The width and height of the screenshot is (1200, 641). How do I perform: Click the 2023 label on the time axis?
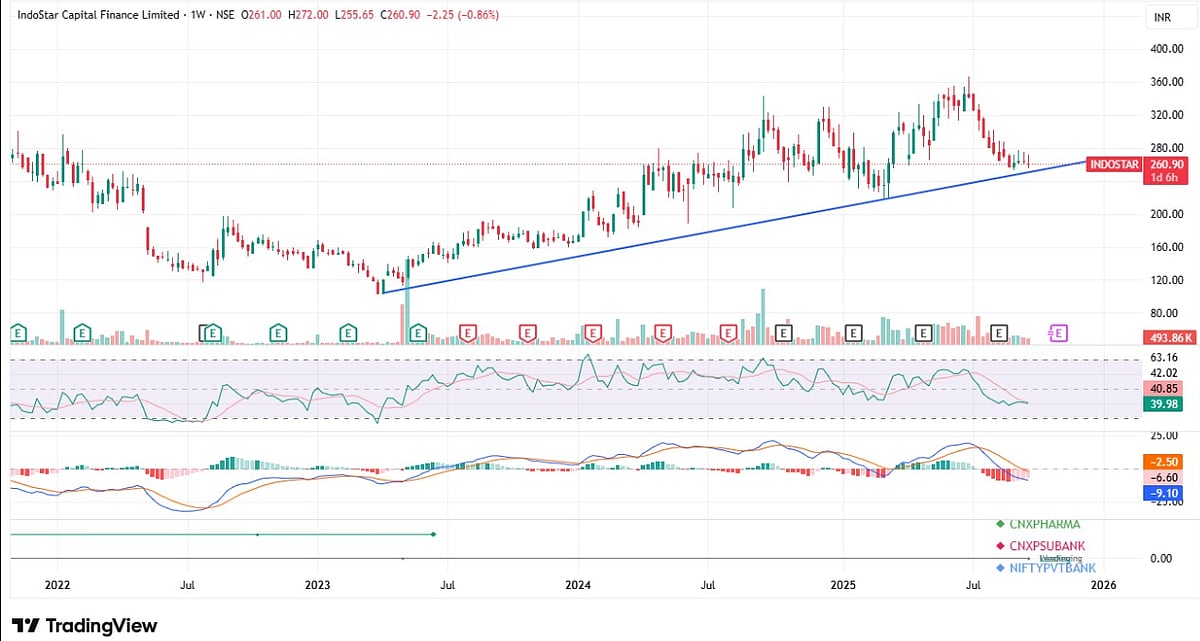(317, 583)
